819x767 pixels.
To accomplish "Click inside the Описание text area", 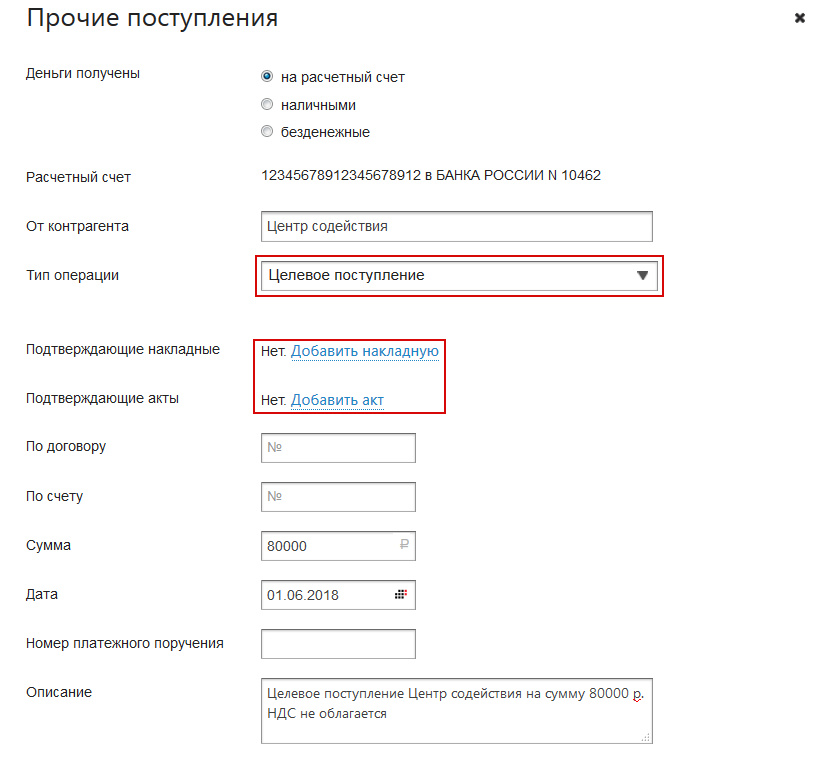I will 456,710.
